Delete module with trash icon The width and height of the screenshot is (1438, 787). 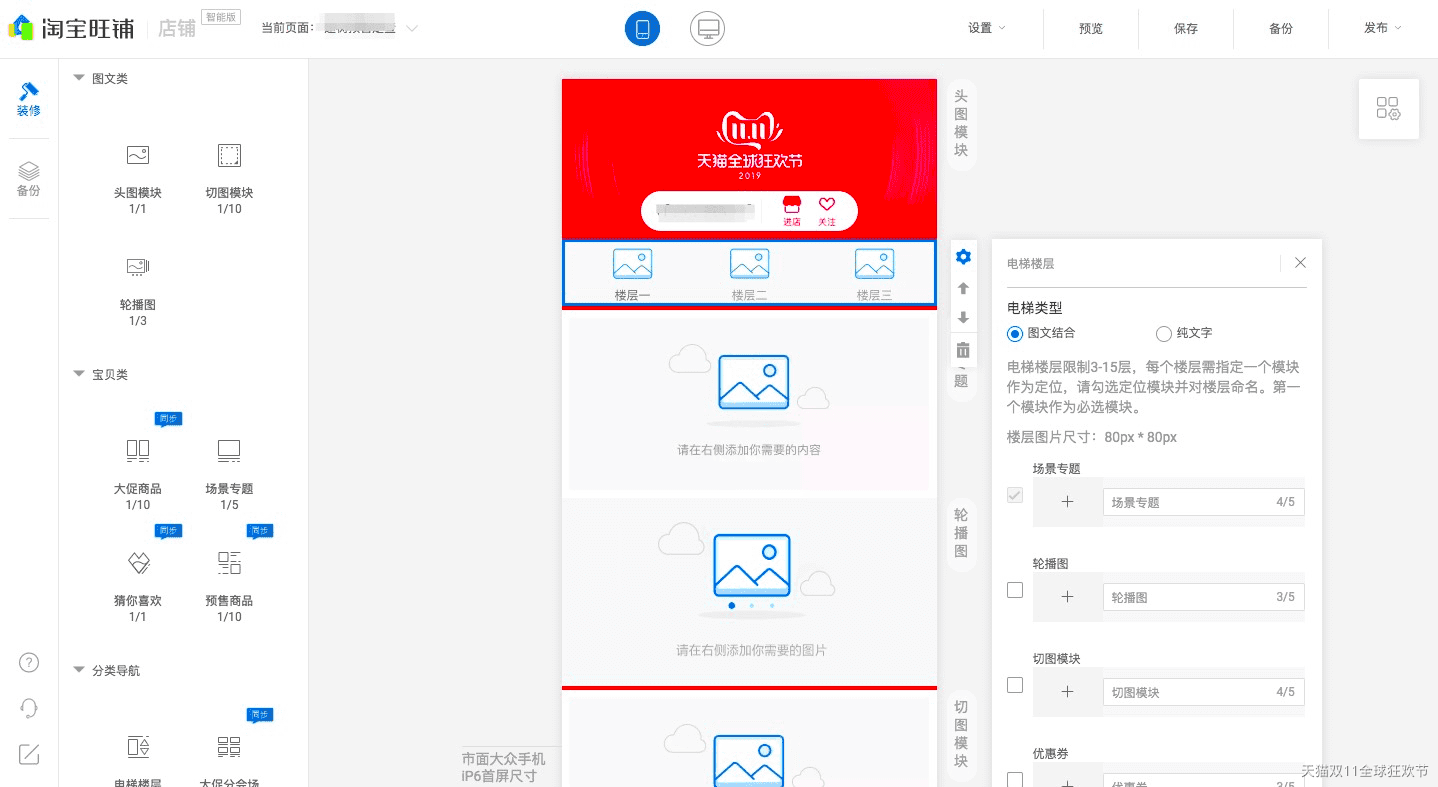[963, 350]
